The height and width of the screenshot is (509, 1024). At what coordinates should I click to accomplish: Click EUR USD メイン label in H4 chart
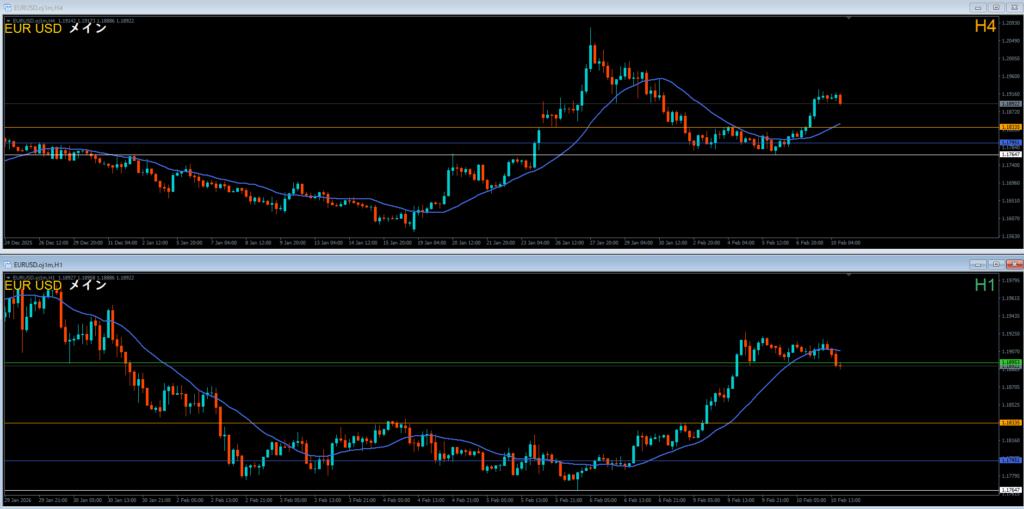coord(56,29)
